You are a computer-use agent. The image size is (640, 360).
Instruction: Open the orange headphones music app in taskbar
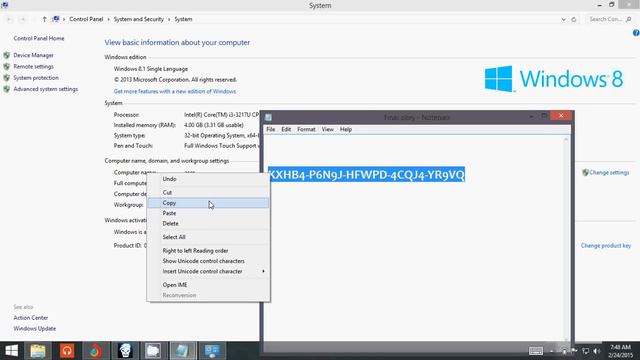[x=67, y=351]
